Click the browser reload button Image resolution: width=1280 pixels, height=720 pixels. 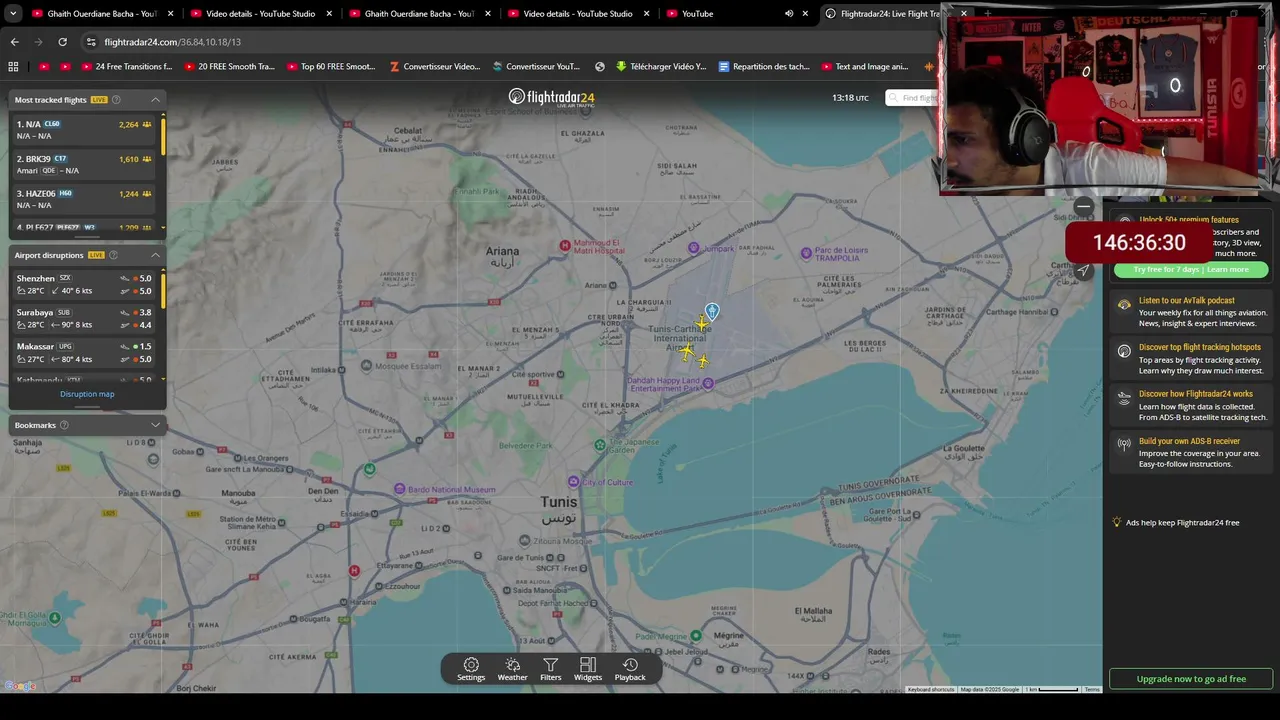(x=62, y=42)
